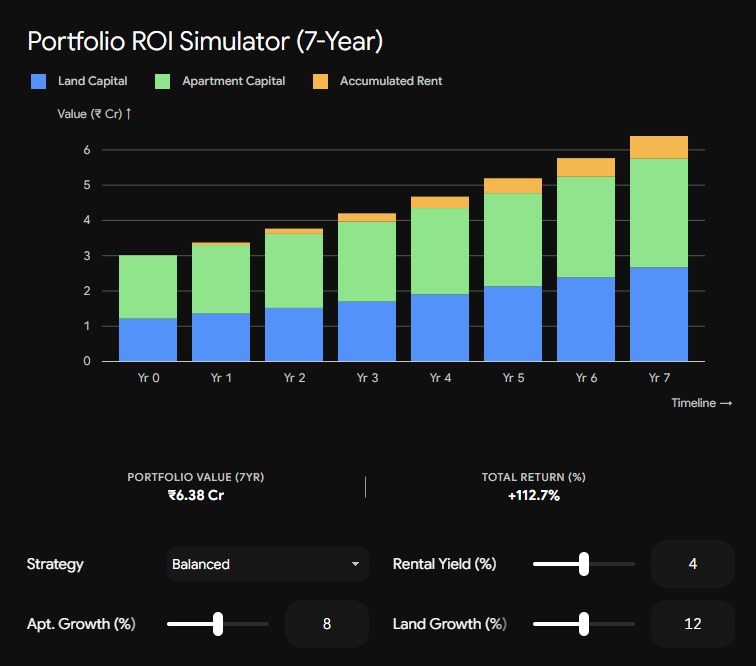Screen dimensions: 756x666
Task: Click the Yr 4 axis label
Action: pyautogui.click(x=440, y=378)
